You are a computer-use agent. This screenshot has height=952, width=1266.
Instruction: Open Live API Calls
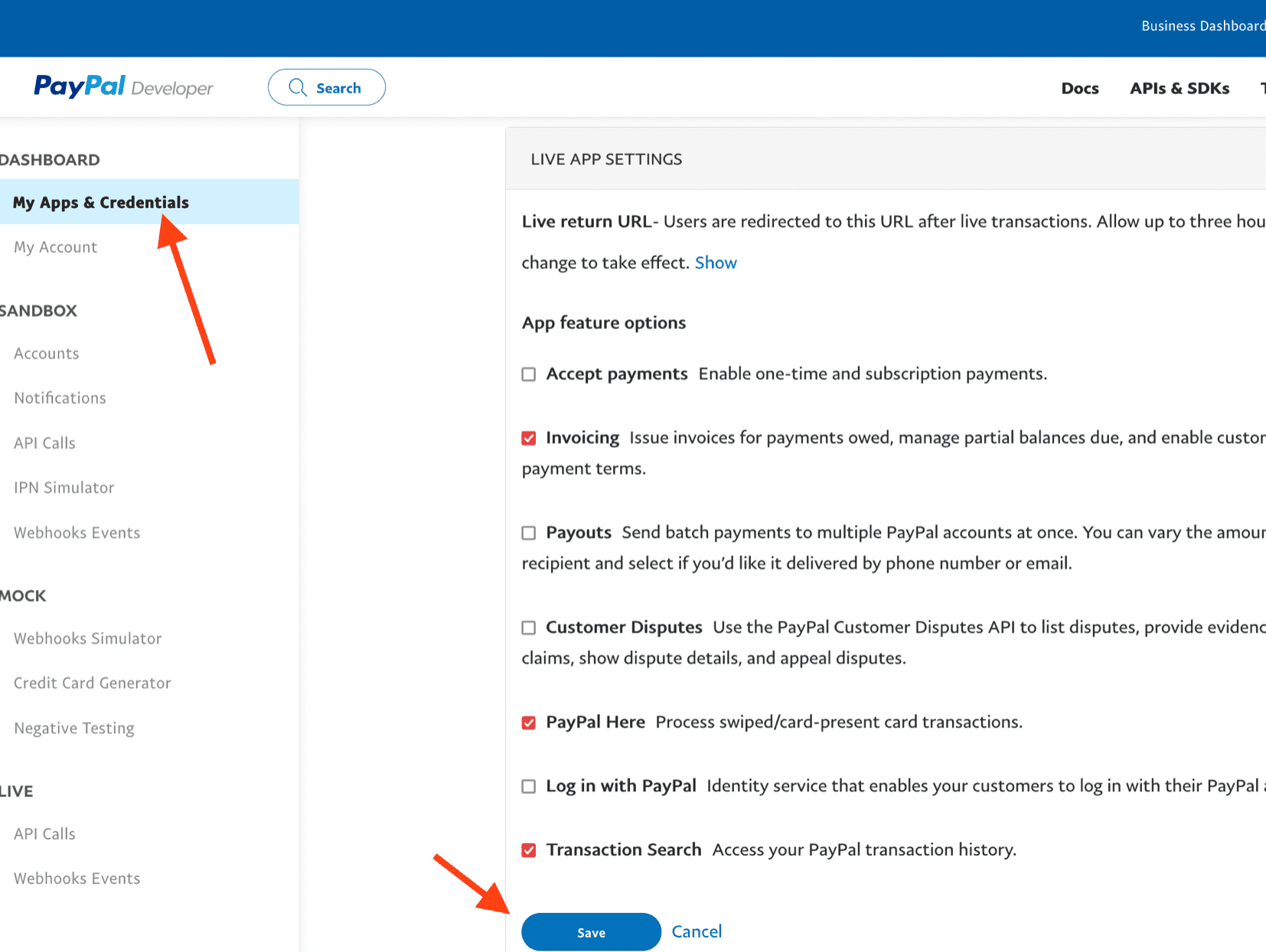pyautogui.click(x=44, y=834)
